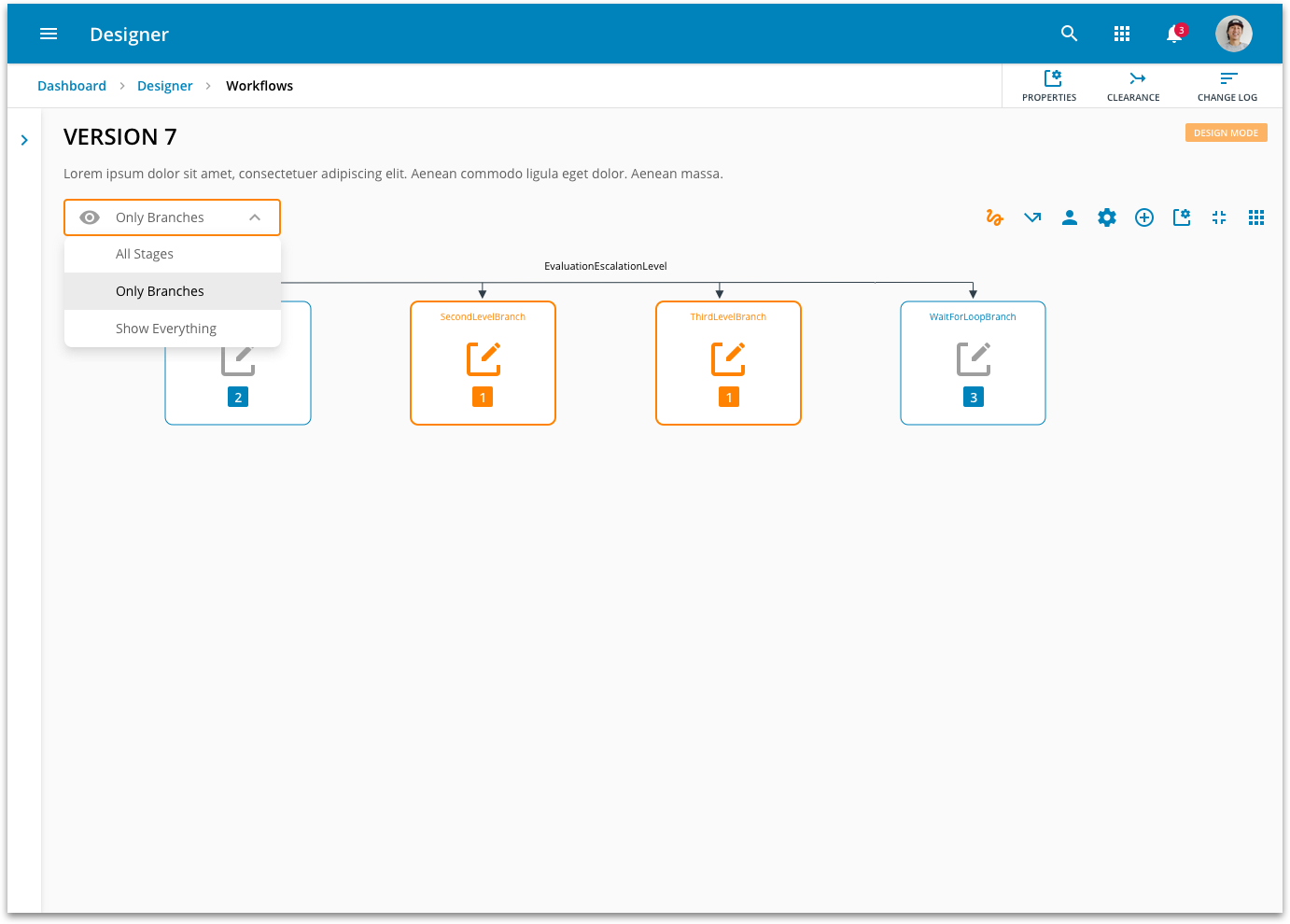Open the Change Log tab

[1227, 86]
